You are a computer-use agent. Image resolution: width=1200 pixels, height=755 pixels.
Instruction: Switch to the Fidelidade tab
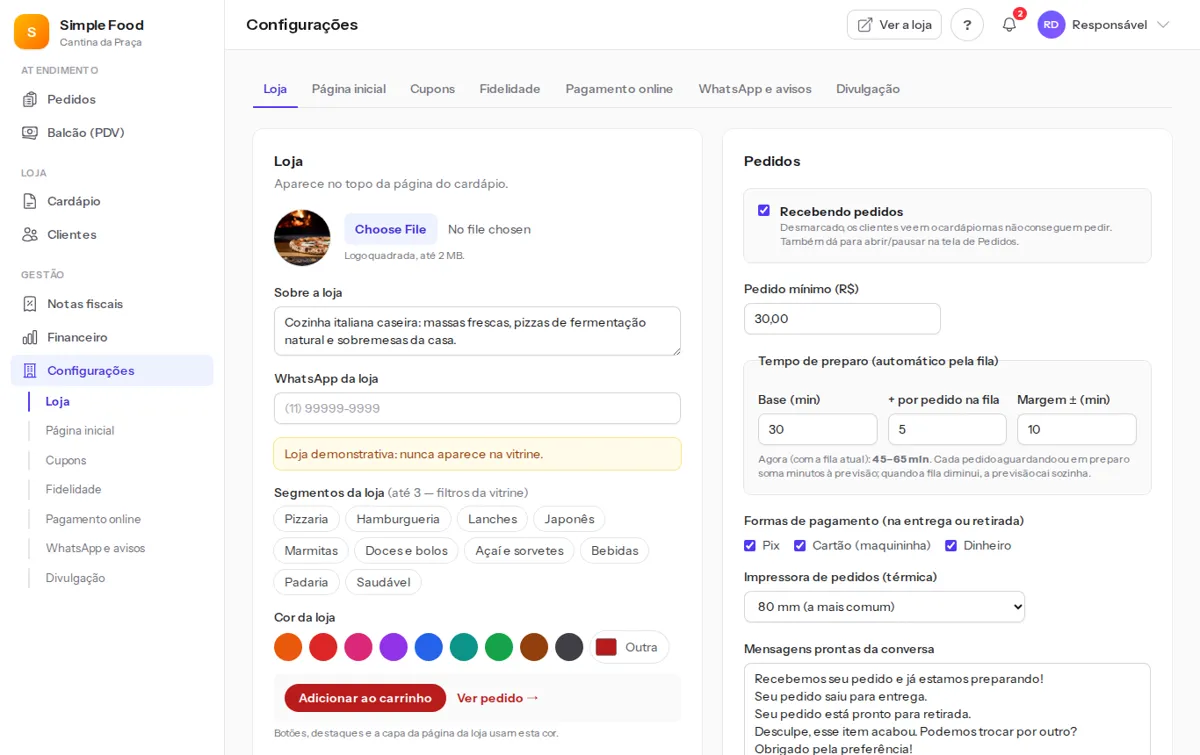point(510,89)
